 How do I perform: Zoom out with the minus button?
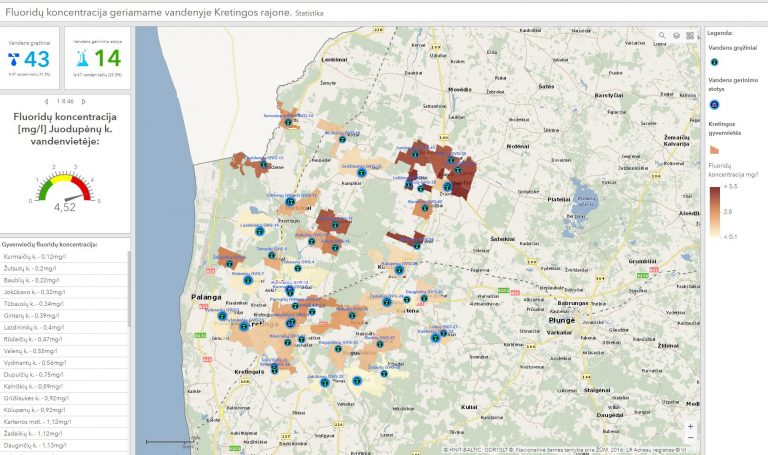[690, 438]
